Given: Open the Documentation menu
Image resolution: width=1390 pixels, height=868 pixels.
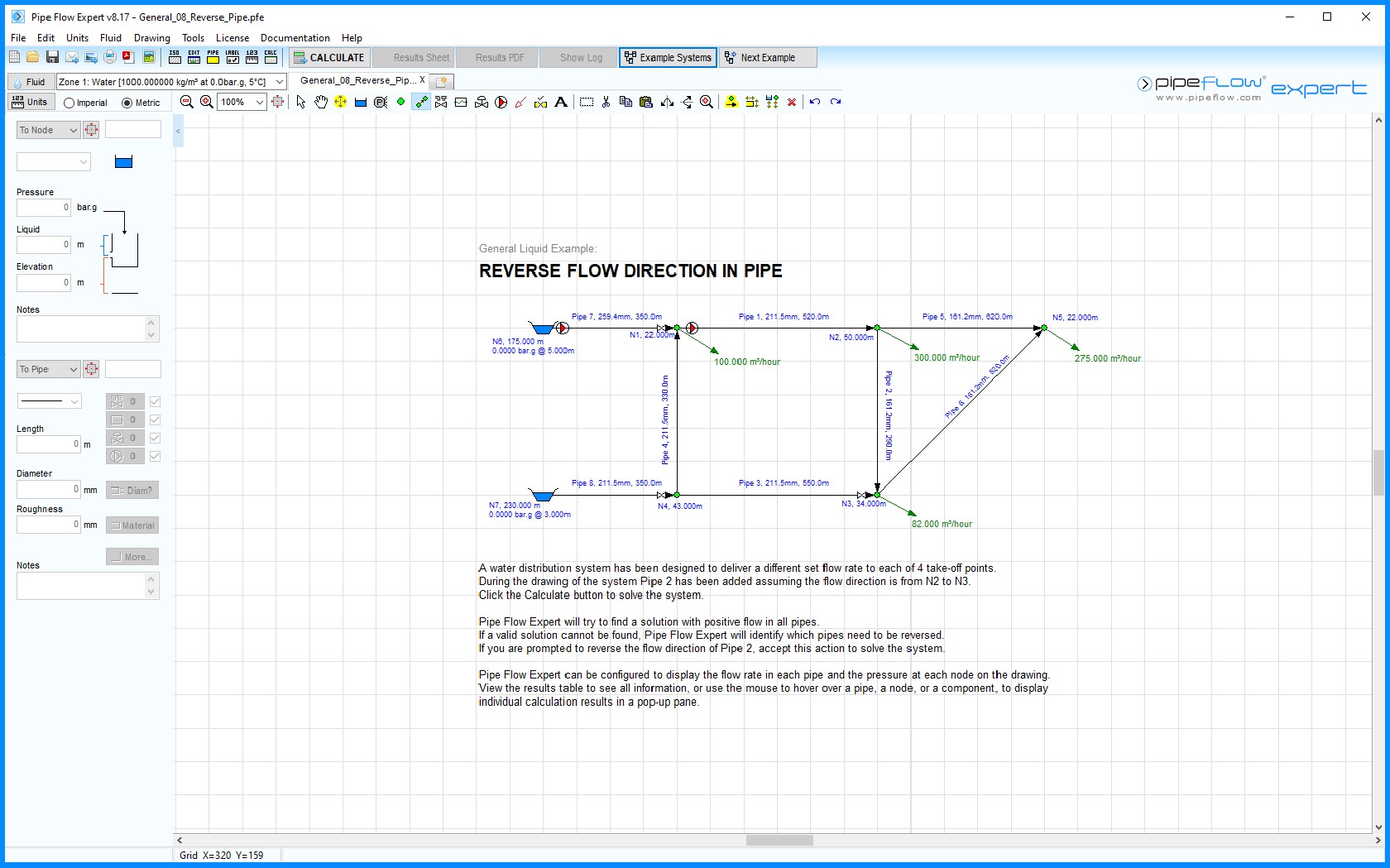Looking at the screenshot, I should [x=295, y=37].
